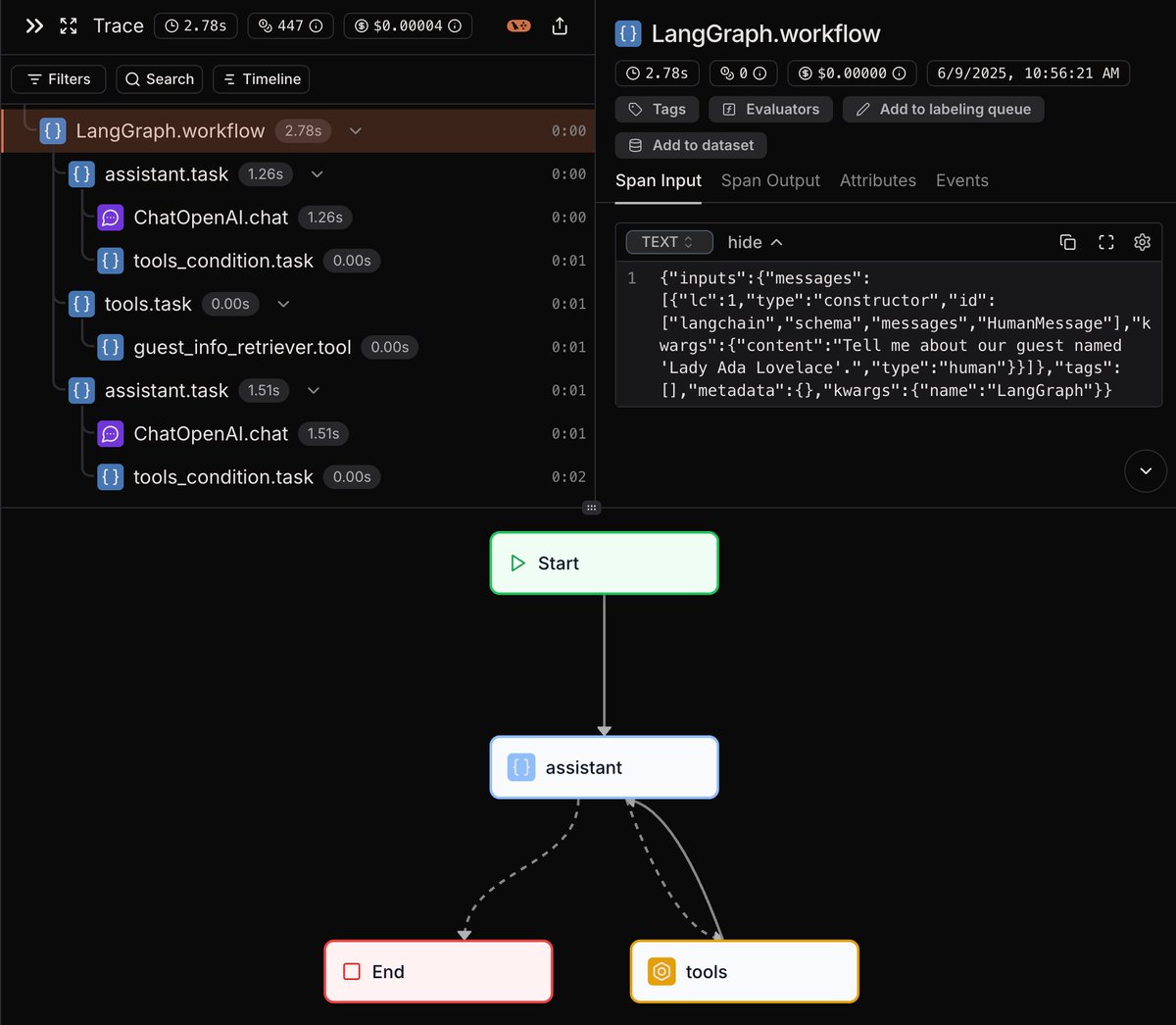Collapse the second assistant.task 1.51s chevron
The width and height of the screenshot is (1176, 1025).
pos(314,390)
